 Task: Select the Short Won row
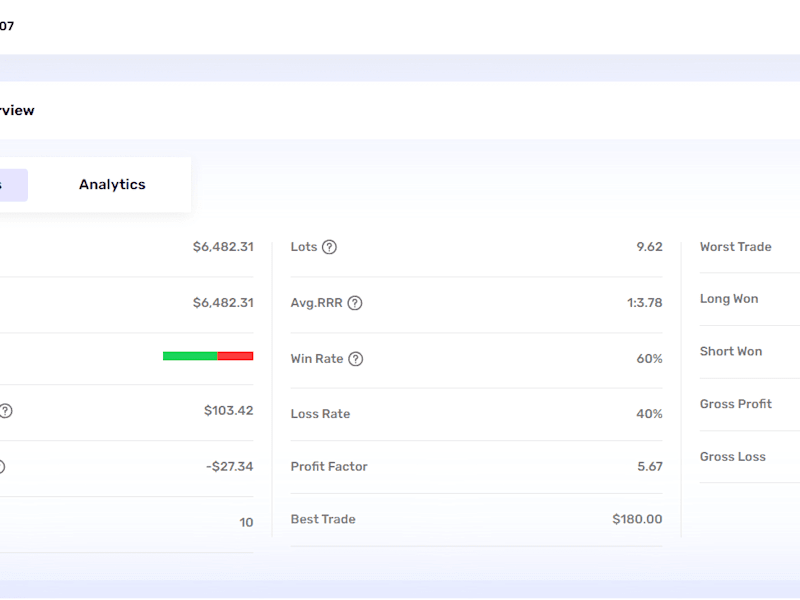click(750, 352)
